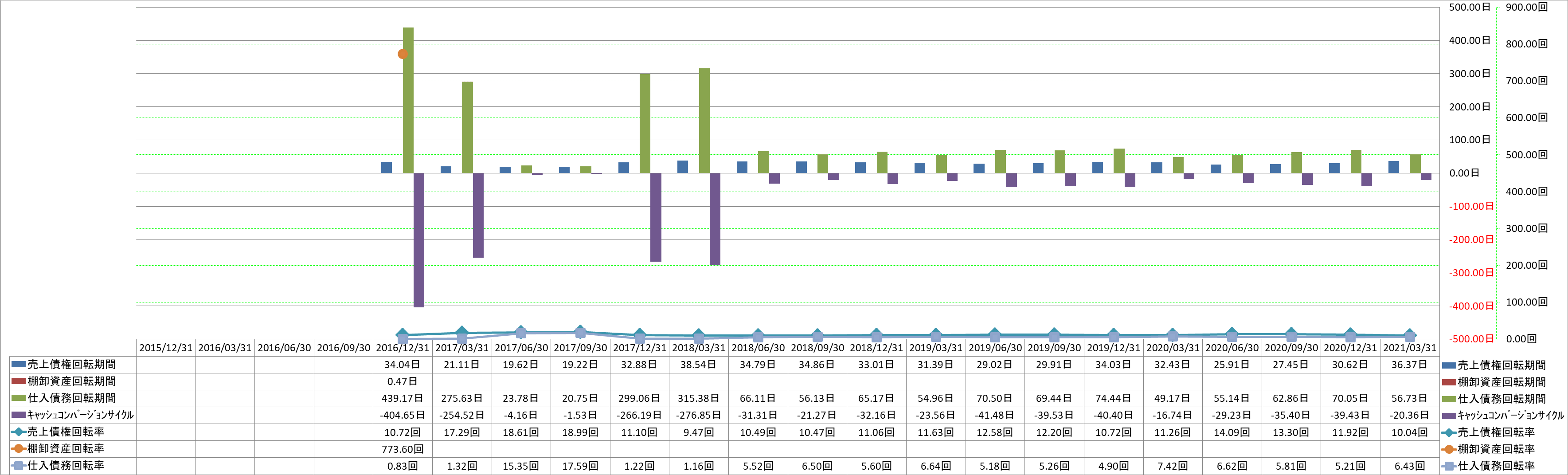Select the cell showing -404.65日
Viewport: 1568px width, 475px height.
[403, 415]
